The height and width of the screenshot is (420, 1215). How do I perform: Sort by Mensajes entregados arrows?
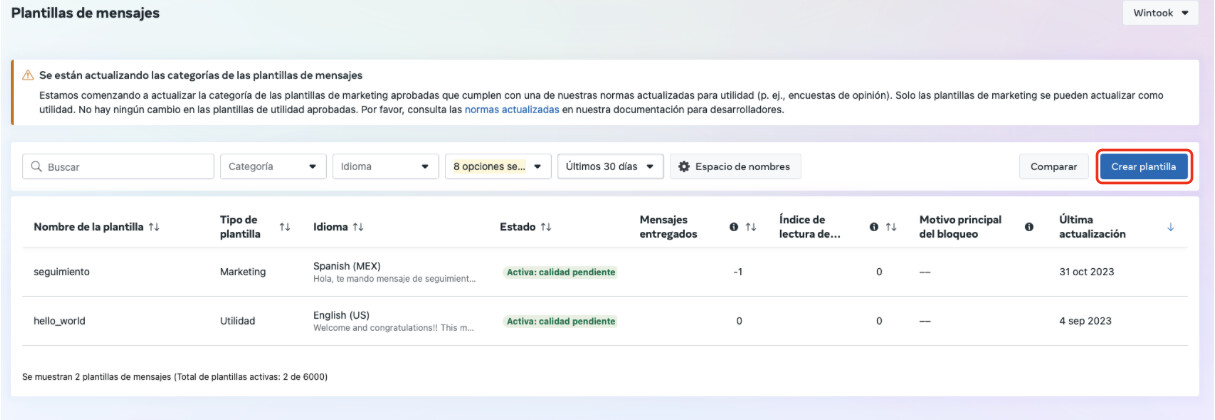click(751, 227)
